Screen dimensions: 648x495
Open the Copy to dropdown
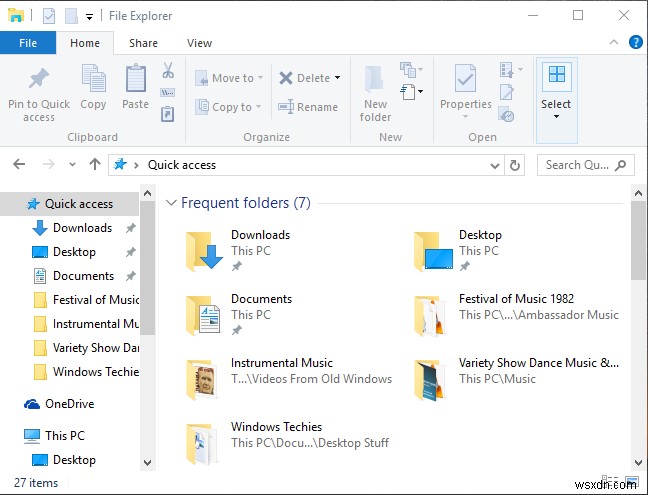[x=228, y=107]
